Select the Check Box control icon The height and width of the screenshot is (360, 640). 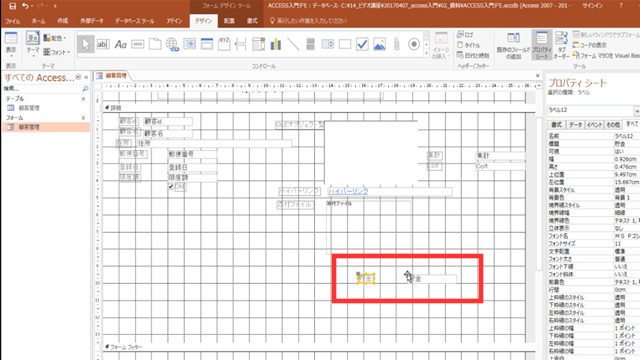pos(362,44)
